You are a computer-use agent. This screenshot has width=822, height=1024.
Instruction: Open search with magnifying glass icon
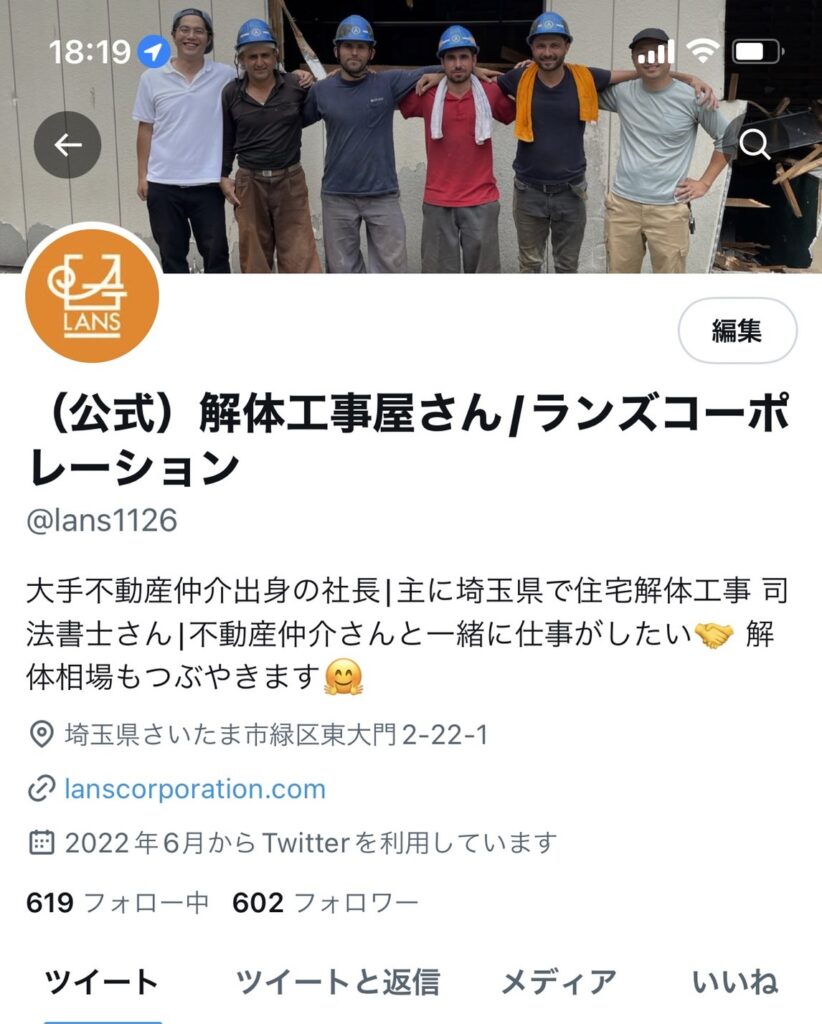(x=755, y=144)
